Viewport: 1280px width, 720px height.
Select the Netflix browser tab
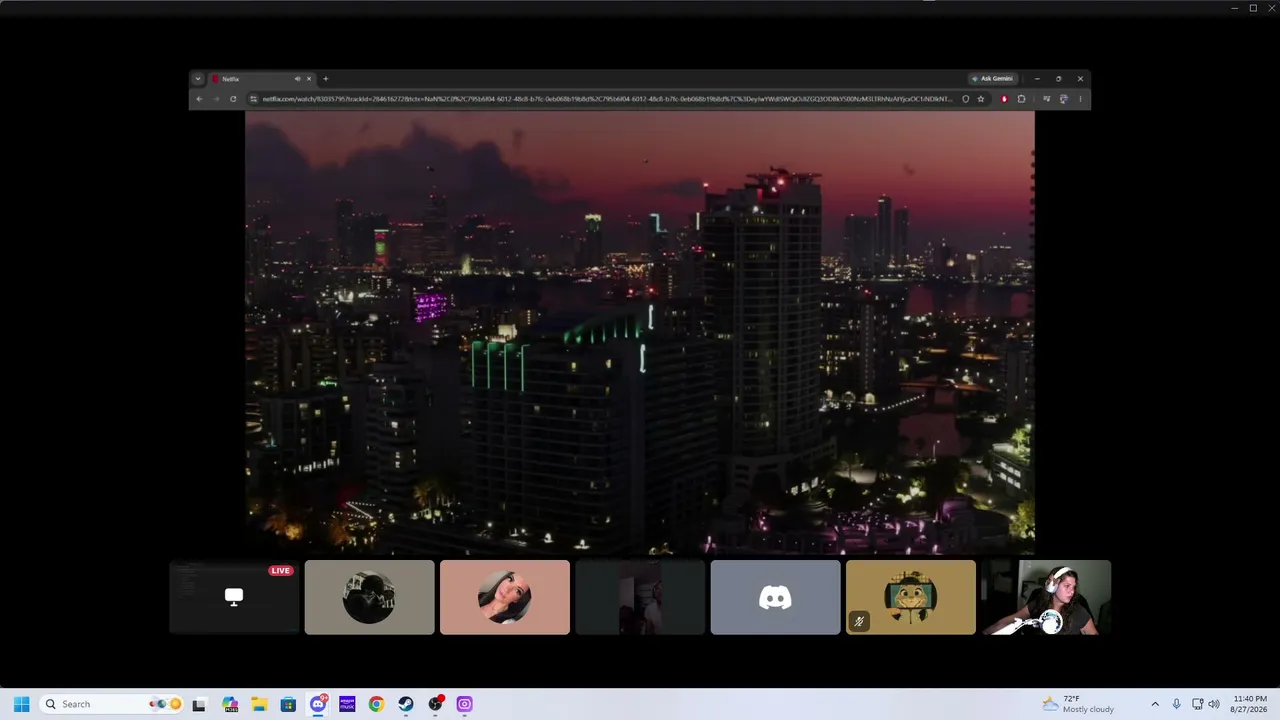[x=262, y=79]
